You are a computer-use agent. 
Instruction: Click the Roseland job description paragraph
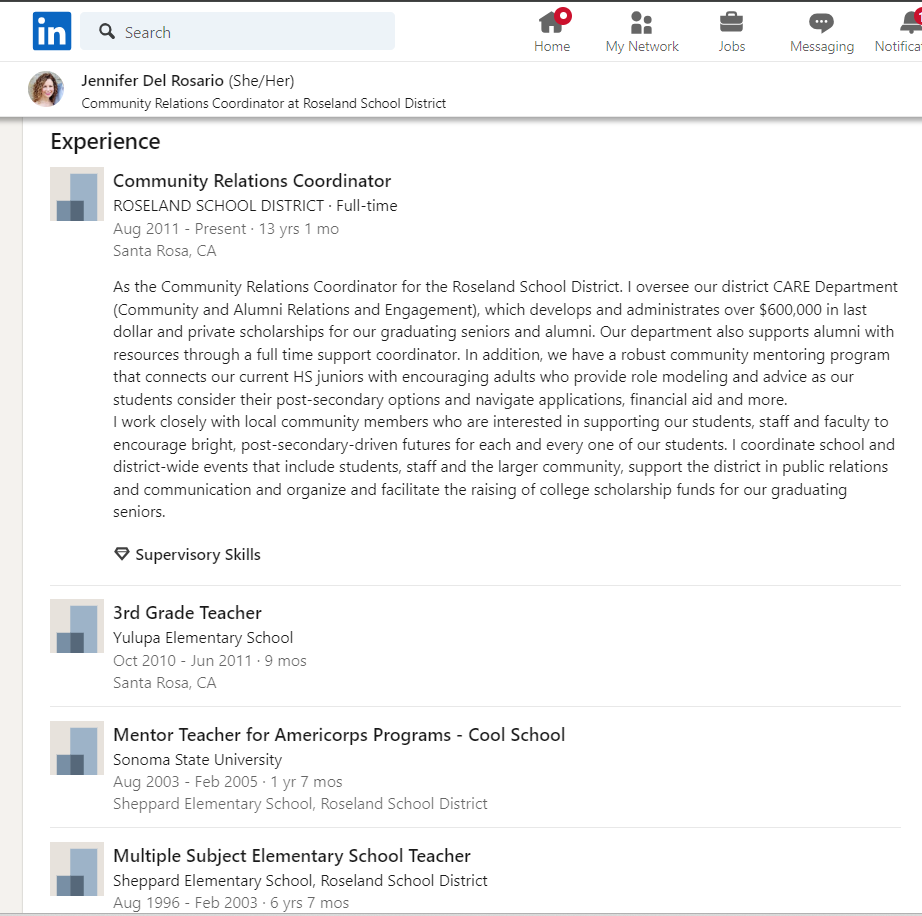pyautogui.click(x=506, y=399)
